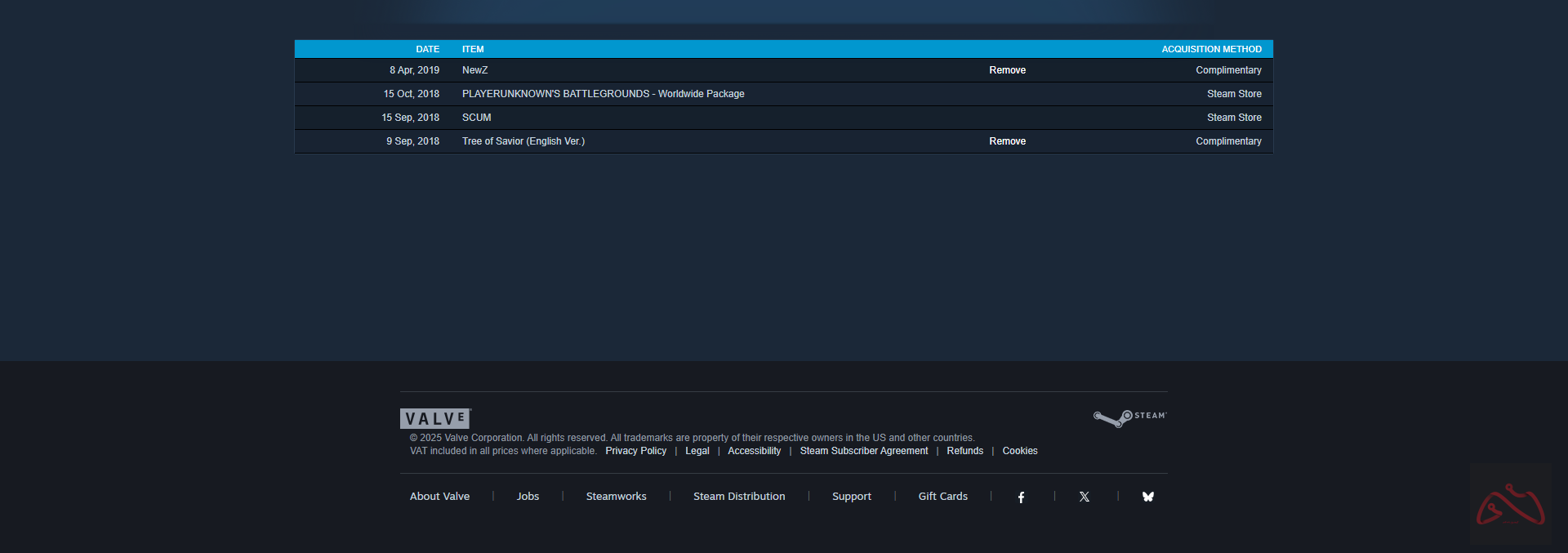This screenshot has height=553, width=1568.
Task: Go to the Accessibility page
Action: pos(754,451)
